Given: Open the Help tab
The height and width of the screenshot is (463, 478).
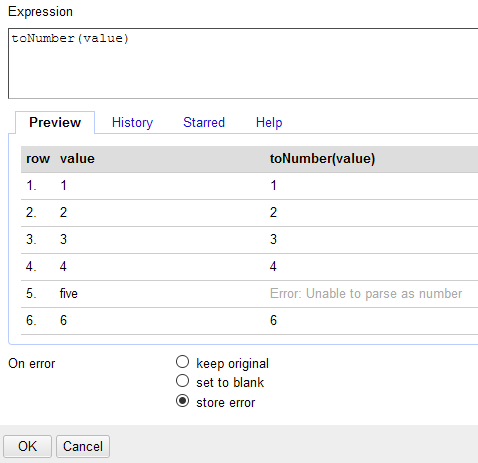Looking at the screenshot, I should (269, 122).
